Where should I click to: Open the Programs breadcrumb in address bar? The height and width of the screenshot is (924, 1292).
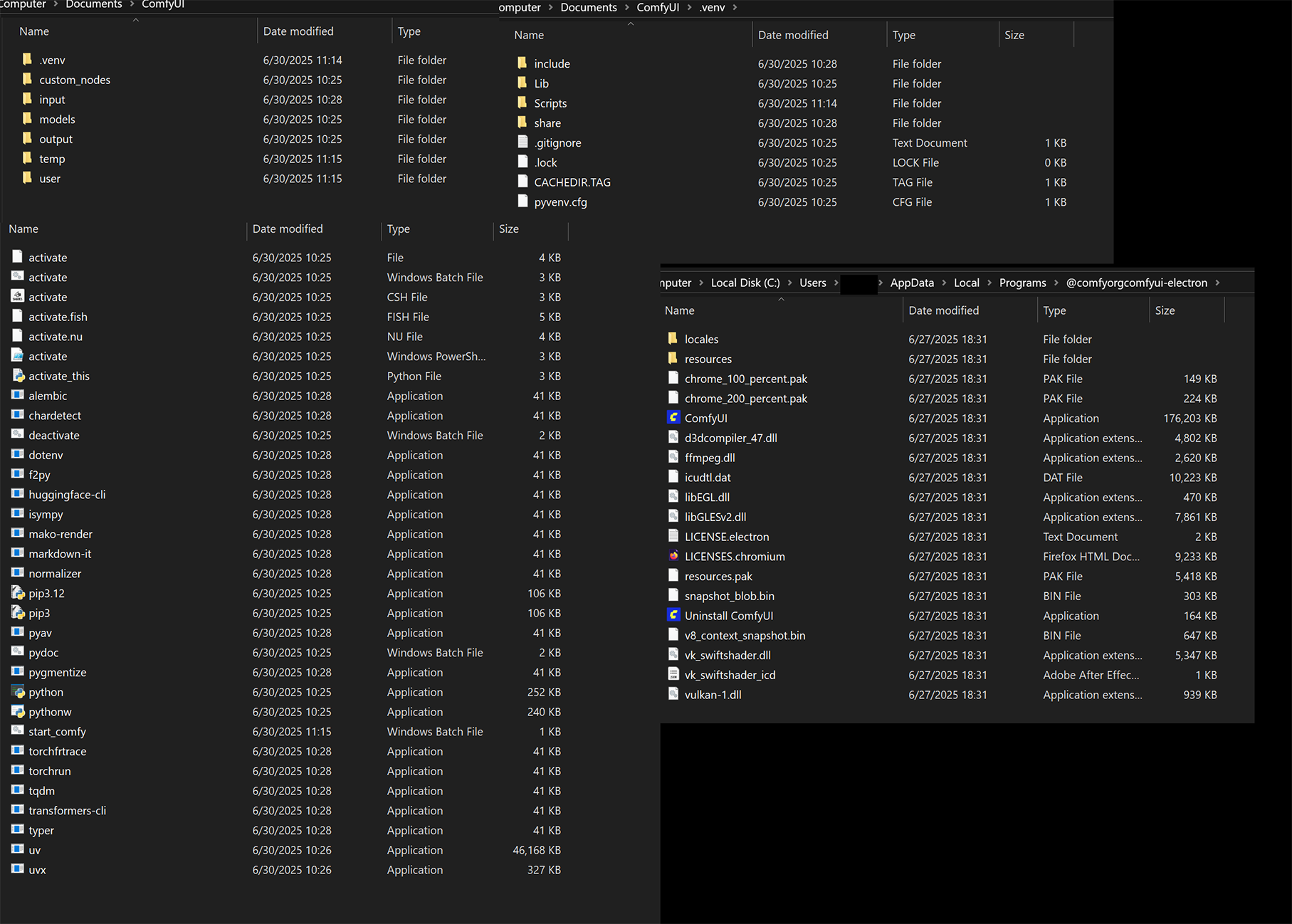pyautogui.click(x=1022, y=283)
